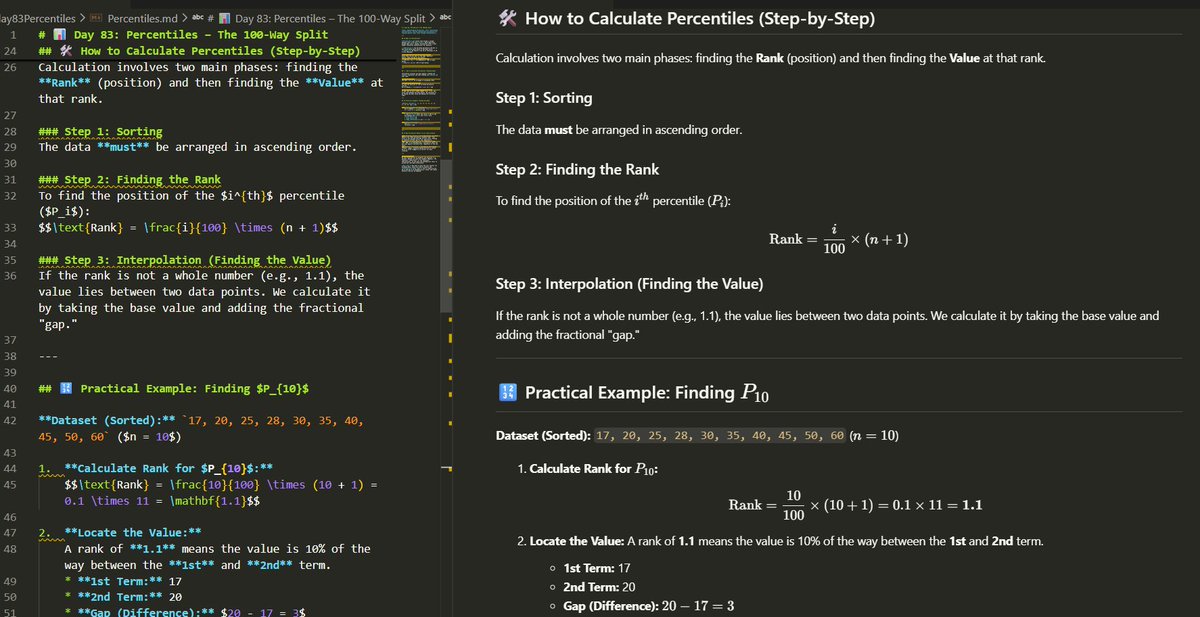Open the Percentiles.md breadcrumb
Viewport: 1200px width, 617px height.
pyautogui.click(x=142, y=18)
